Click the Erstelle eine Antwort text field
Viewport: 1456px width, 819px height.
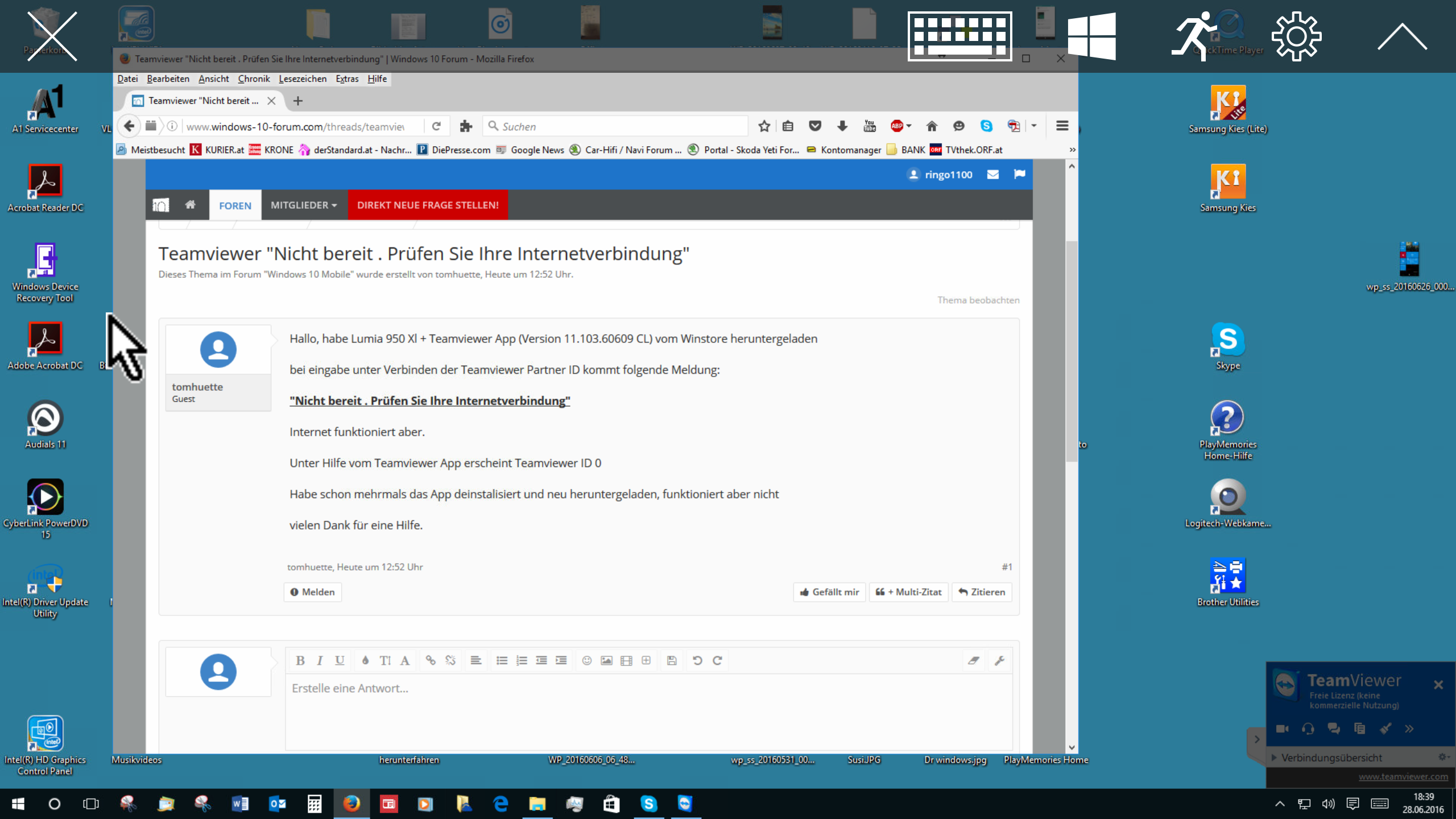point(648,712)
